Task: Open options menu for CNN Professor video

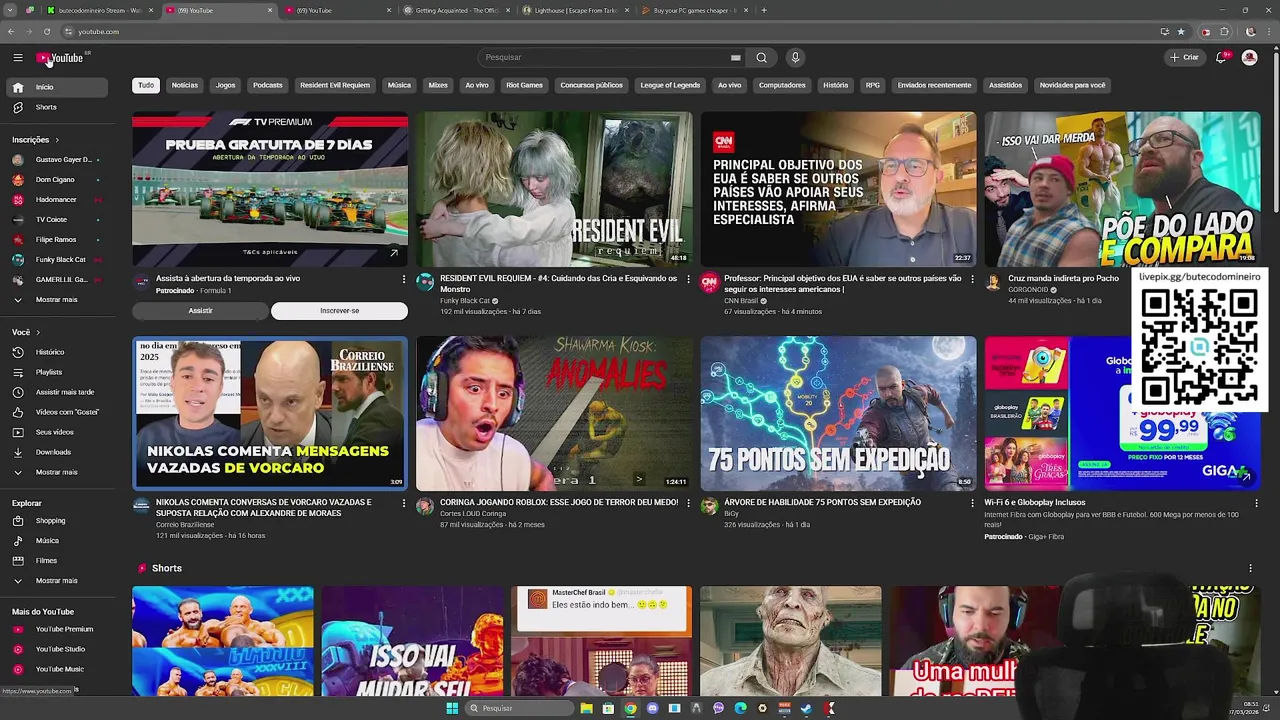Action: 972,280
